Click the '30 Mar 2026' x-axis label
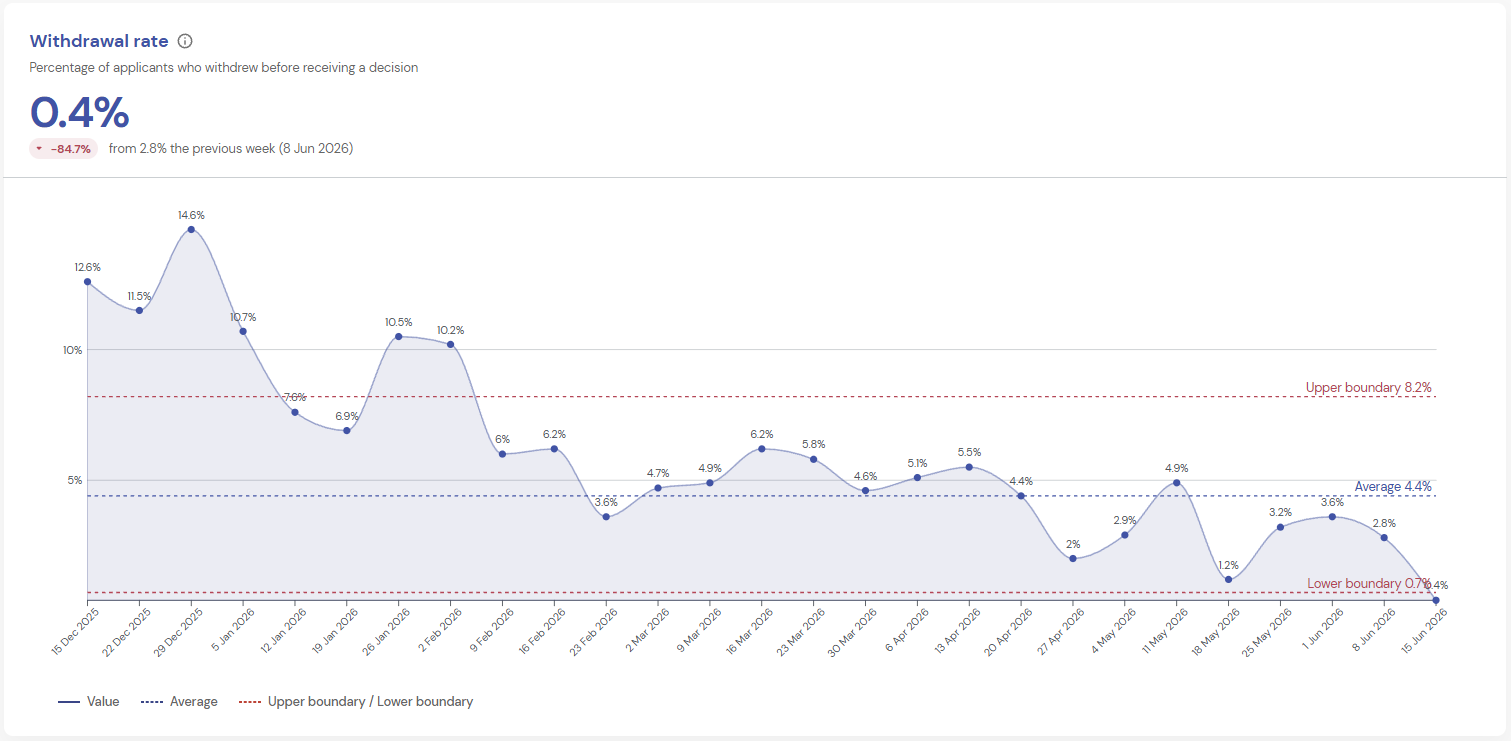This screenshot has height=741, width=1511. [851, 630]
